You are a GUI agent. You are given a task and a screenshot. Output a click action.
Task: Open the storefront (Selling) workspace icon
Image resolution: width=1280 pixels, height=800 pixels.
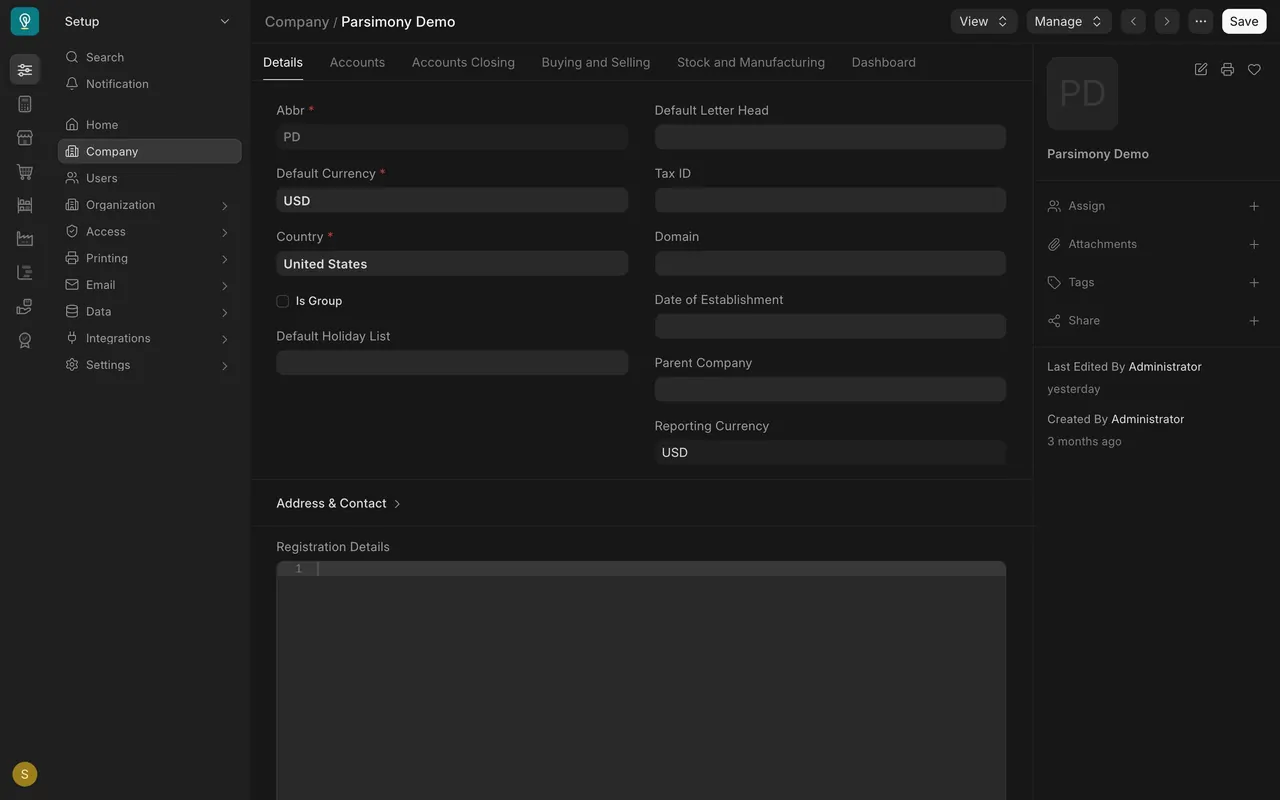(25, 138)
